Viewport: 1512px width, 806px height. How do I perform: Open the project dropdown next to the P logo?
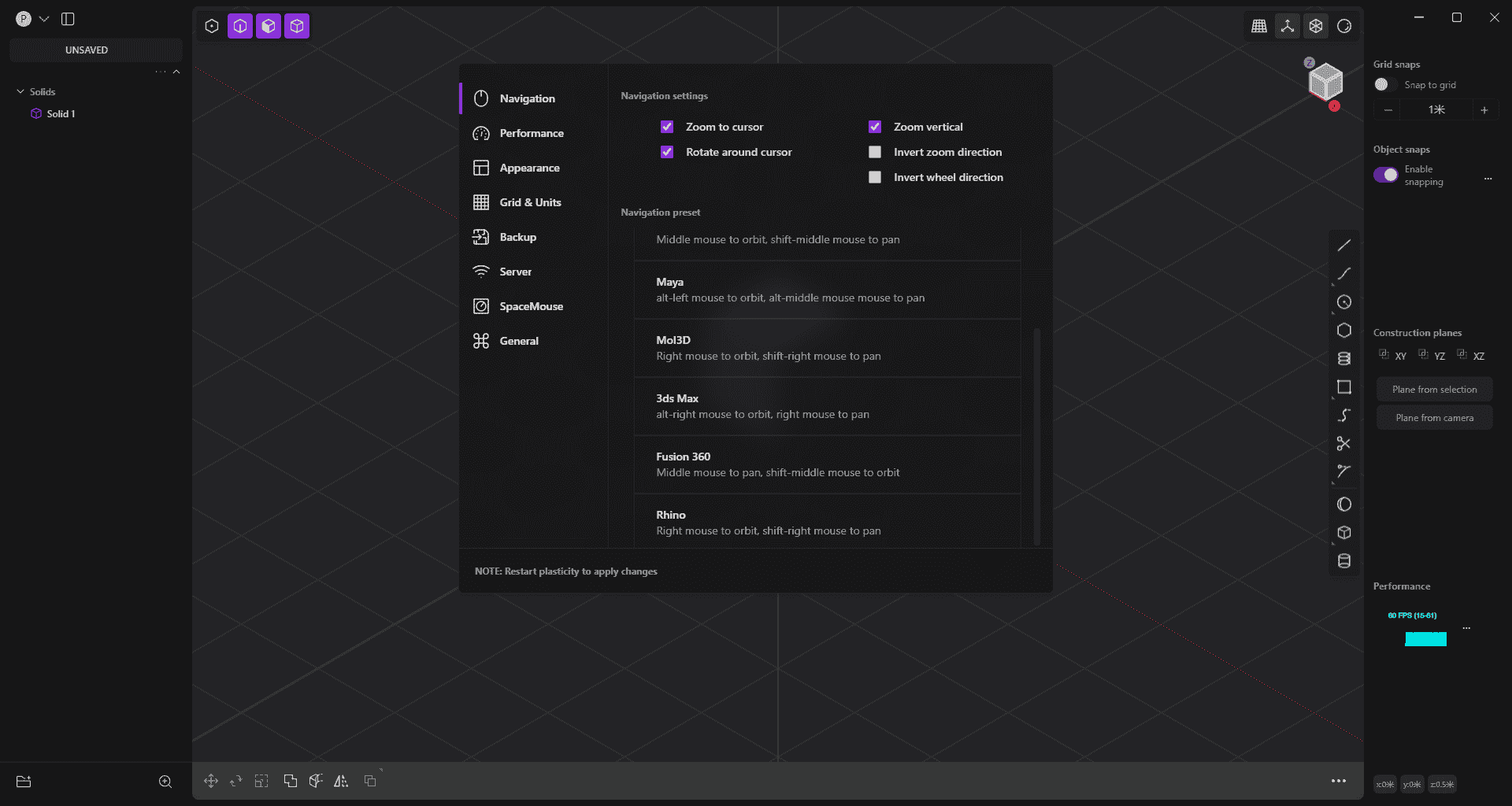[44, 19]
